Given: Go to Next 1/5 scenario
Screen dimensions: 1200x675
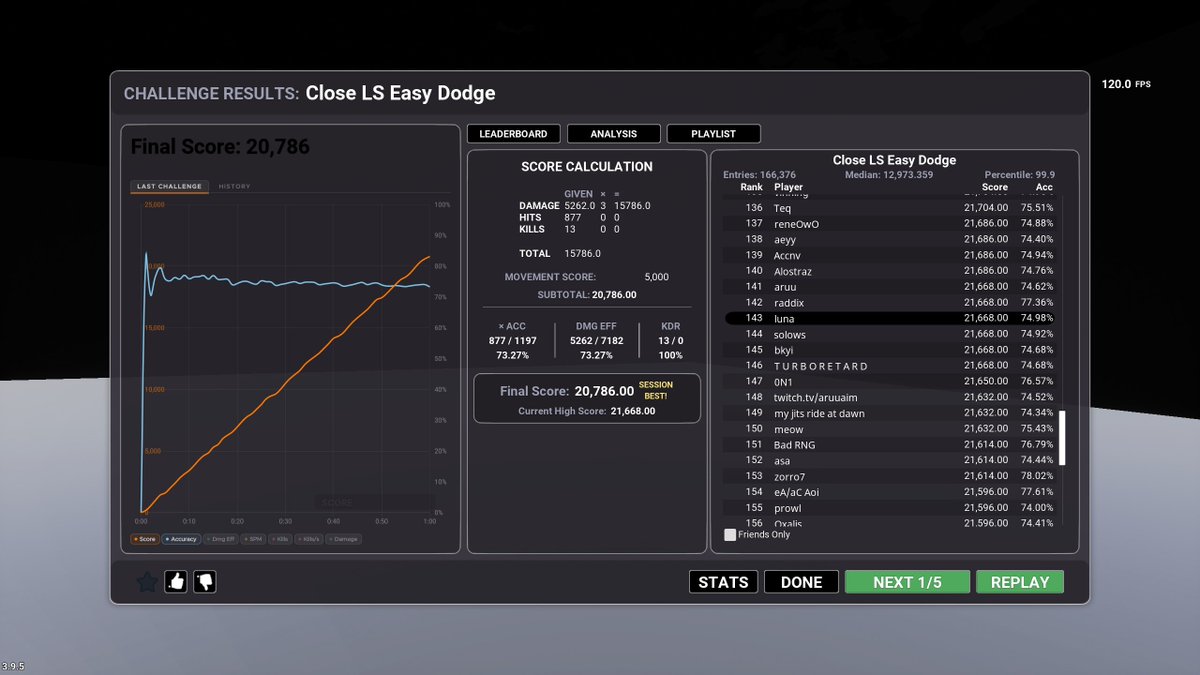Looking at the screenshot, I should (907, 582).
